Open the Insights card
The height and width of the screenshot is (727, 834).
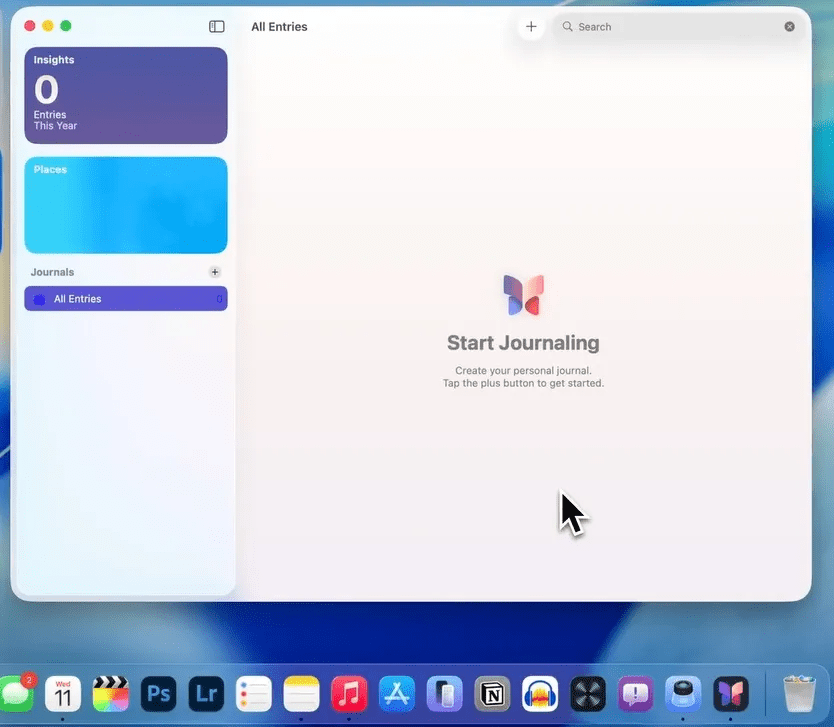(x=126, y=95)
